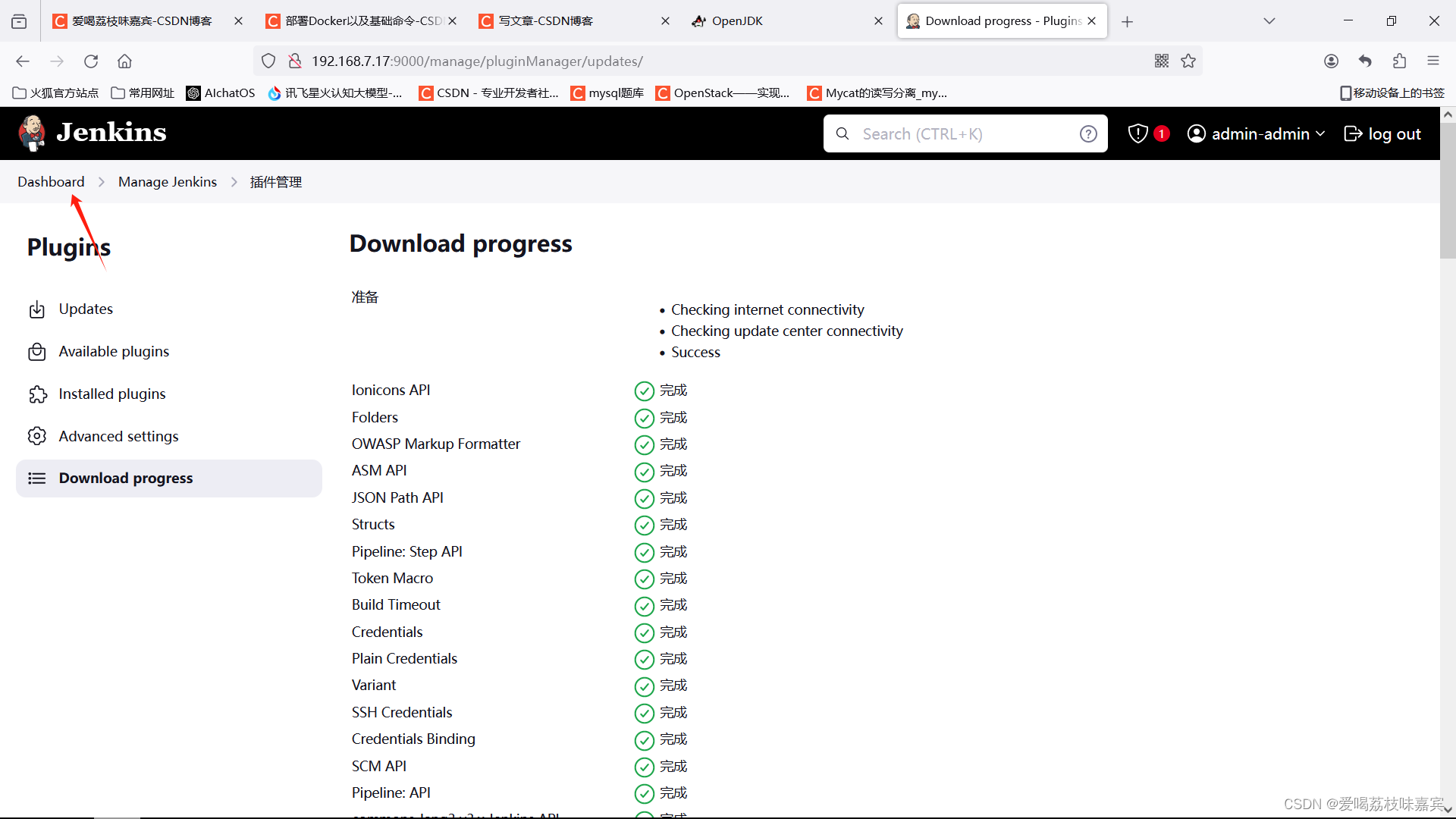The image size is (1456, 819).
Task: Click the 'Build Timeout' plugin name
Action: point(396,605)
